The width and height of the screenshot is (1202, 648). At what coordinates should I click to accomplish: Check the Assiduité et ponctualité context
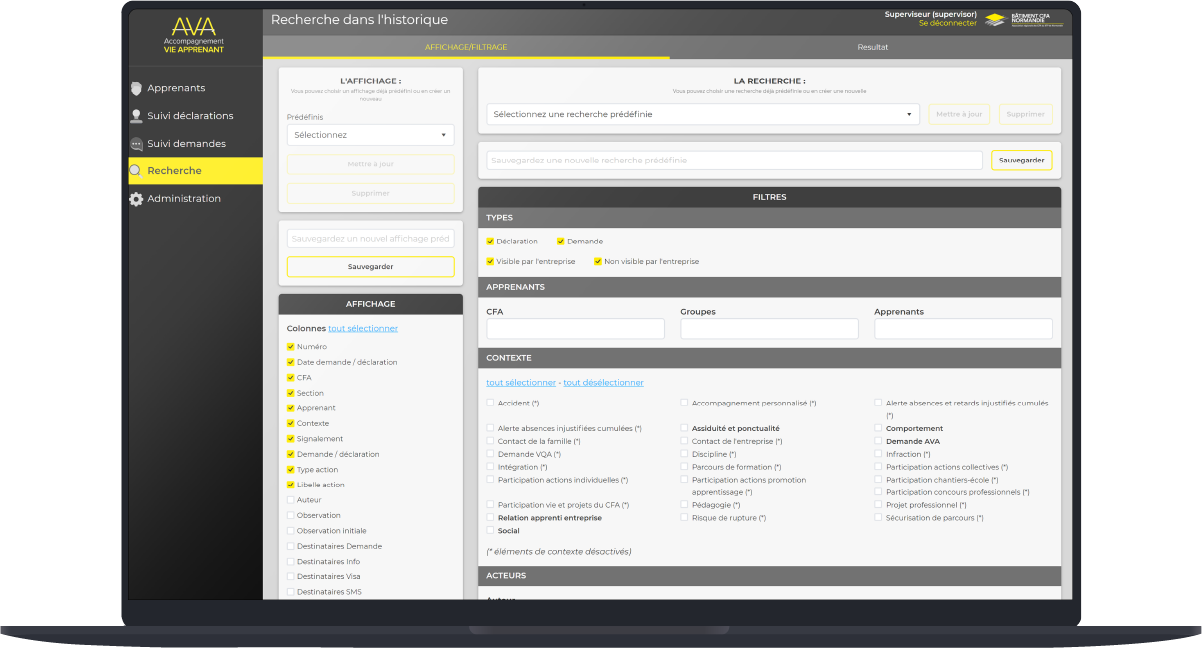tap(684, 428)
